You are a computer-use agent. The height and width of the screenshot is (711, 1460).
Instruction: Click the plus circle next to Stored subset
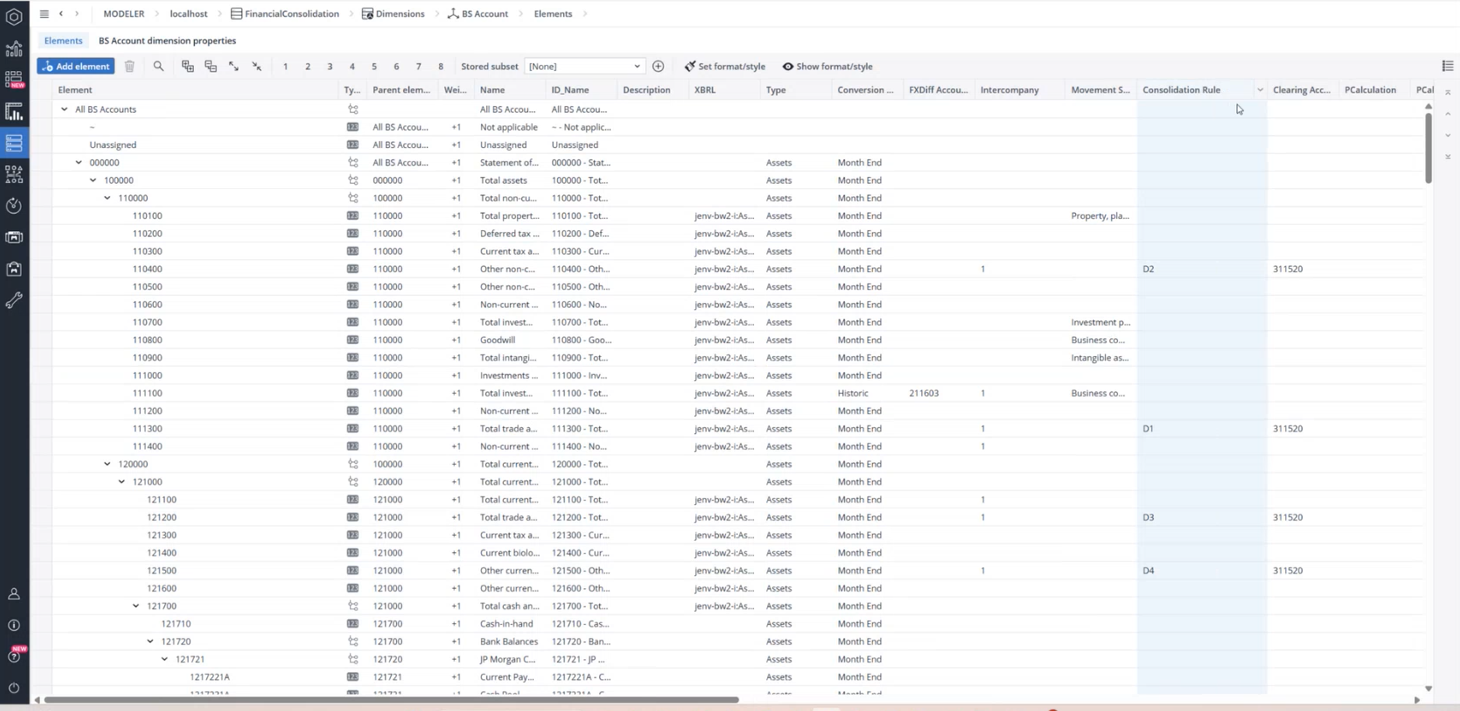point(658,67)
